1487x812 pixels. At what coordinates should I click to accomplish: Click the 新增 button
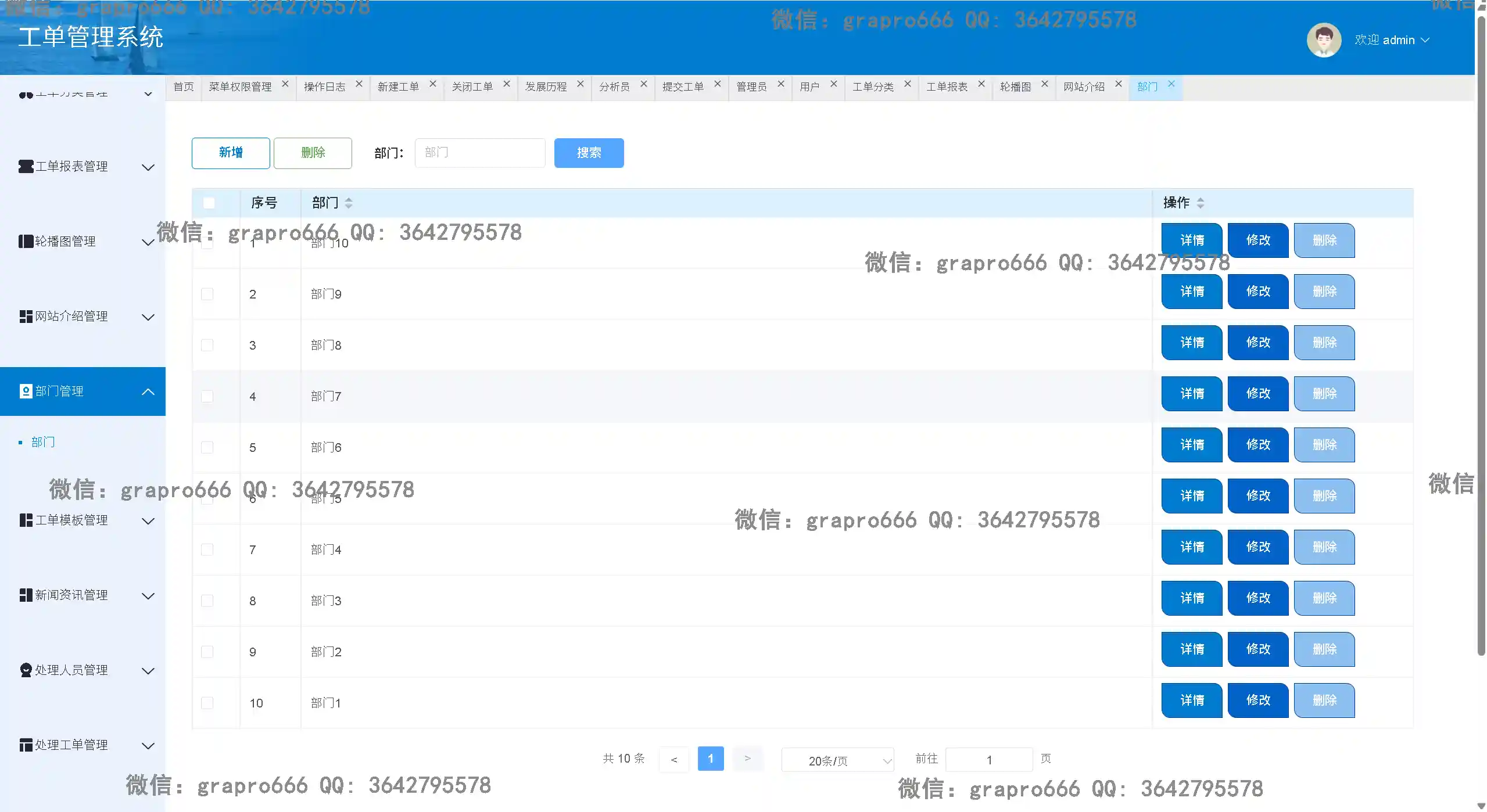(231, 153)
